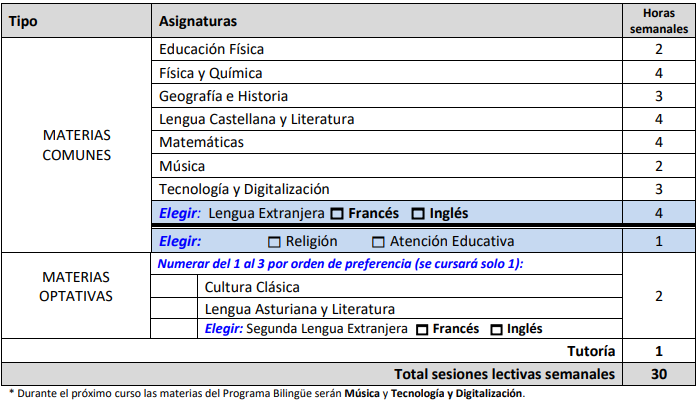Tick the Religión checkbox
Image resolution: width=700 pixels, height=402 pixels.
click(x=275, y=241)
